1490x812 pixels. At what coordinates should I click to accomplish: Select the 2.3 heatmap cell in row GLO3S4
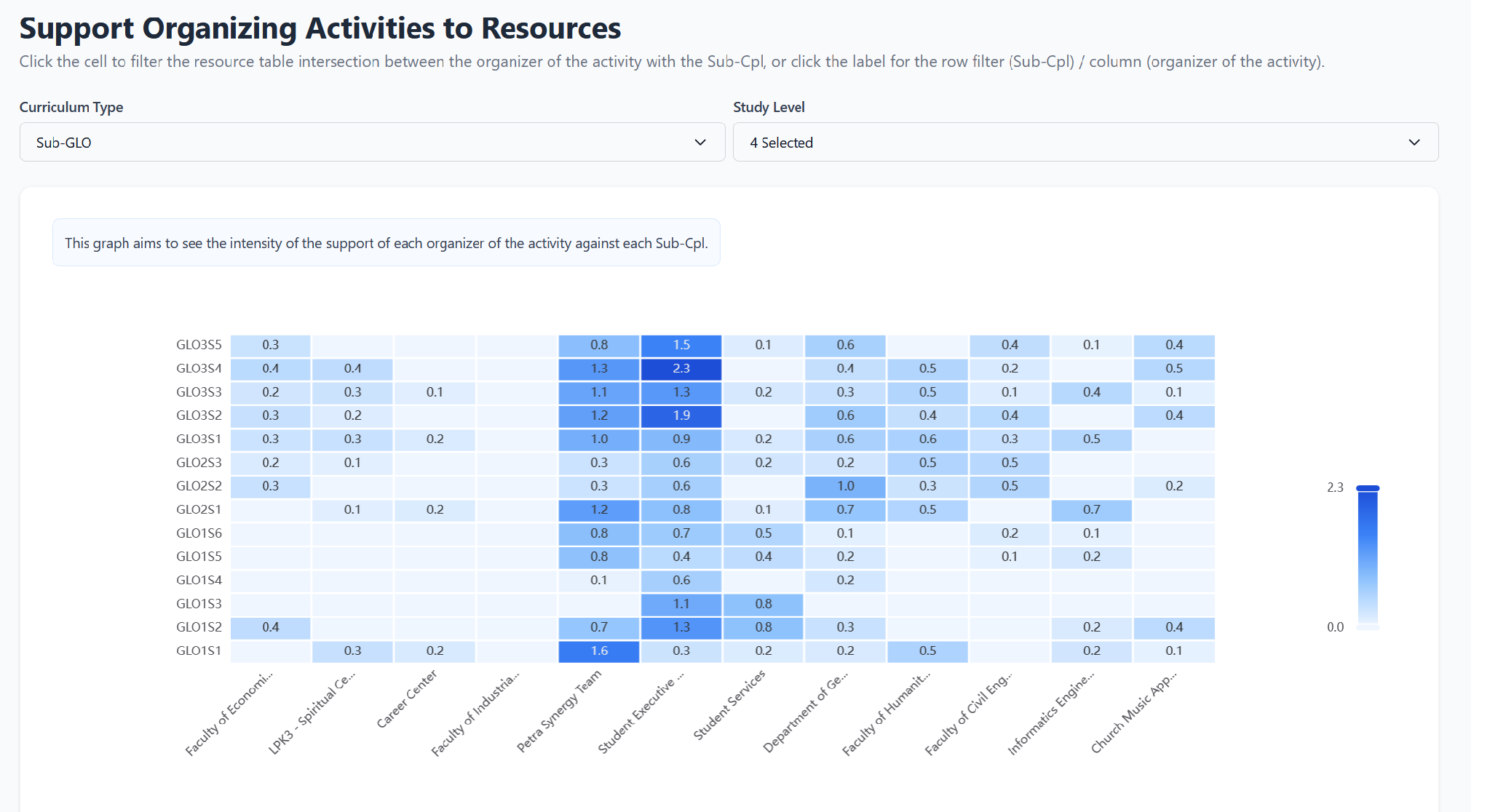tap(681, 369)
